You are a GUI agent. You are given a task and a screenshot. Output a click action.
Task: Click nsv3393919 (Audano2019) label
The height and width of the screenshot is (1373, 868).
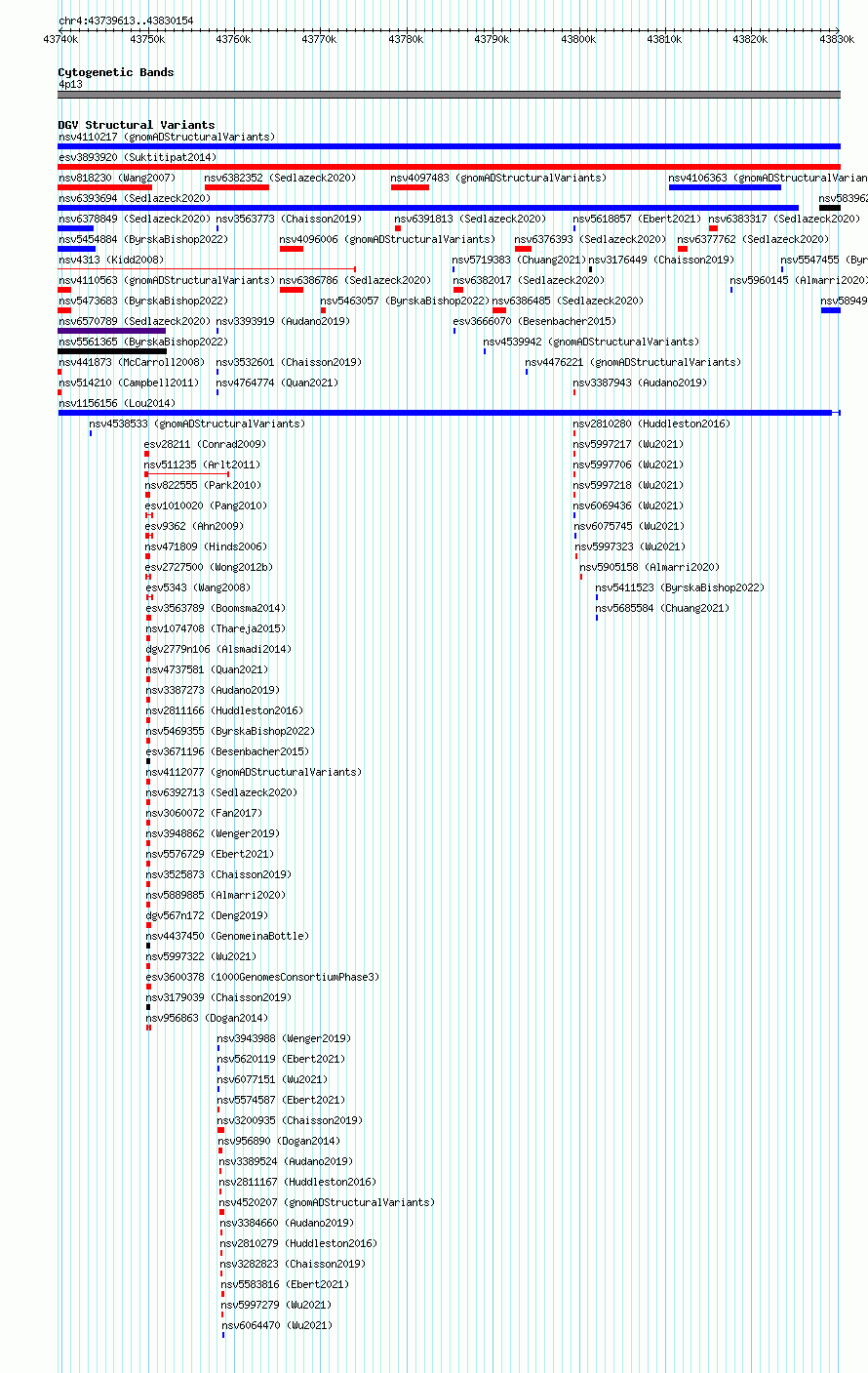[282, 321]
